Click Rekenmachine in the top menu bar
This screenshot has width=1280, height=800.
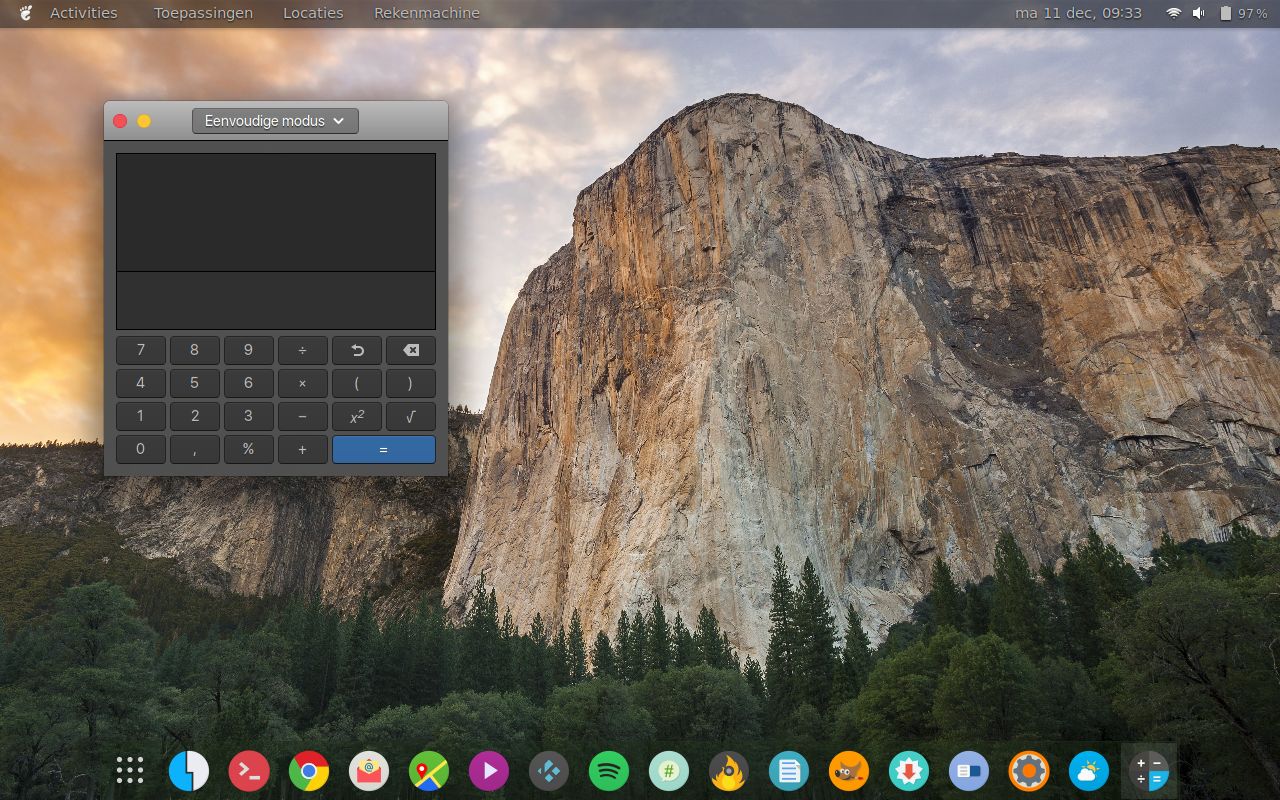coord(425,13)
